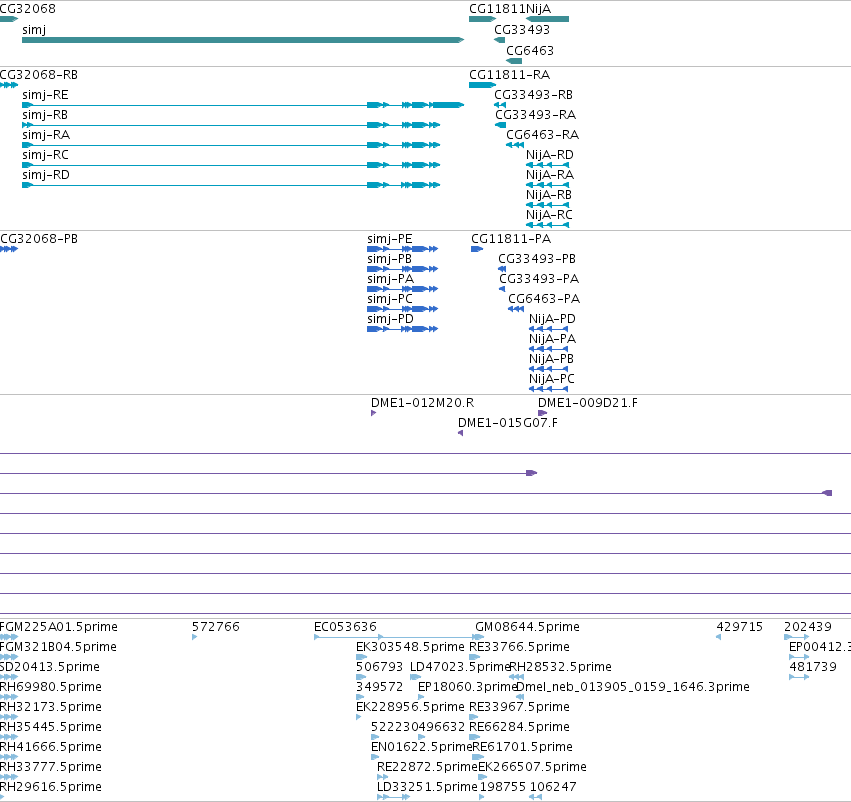Select protein simj-PE
851x802 pixels.
[403, 249]
